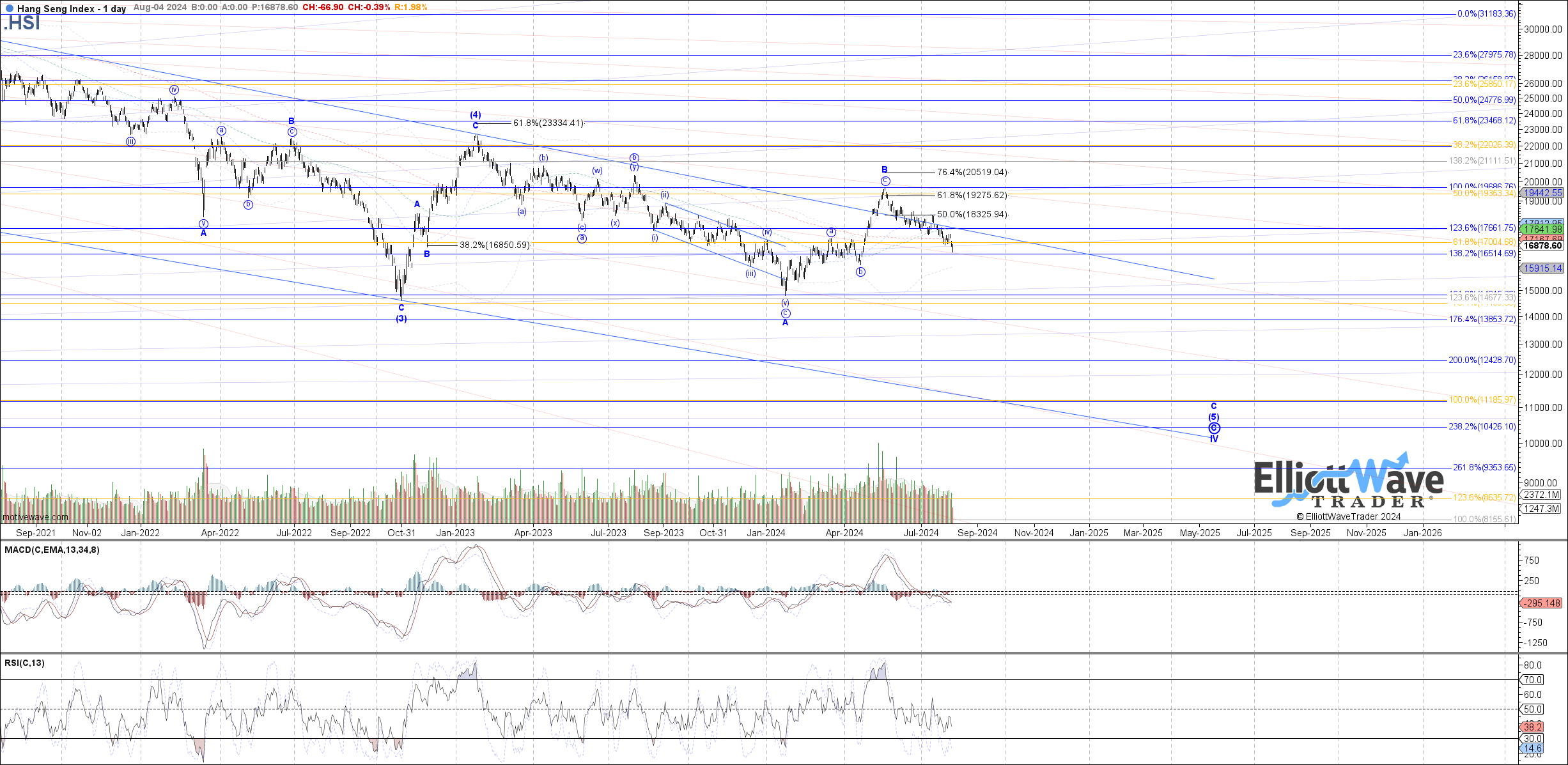Select the 123.6%(17661.75) extension label
This screenshot has width=1568, height=765.
coord(1481,228)
